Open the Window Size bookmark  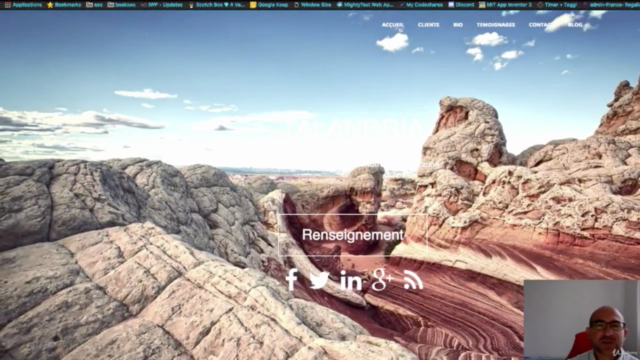(x=313, y=5)
